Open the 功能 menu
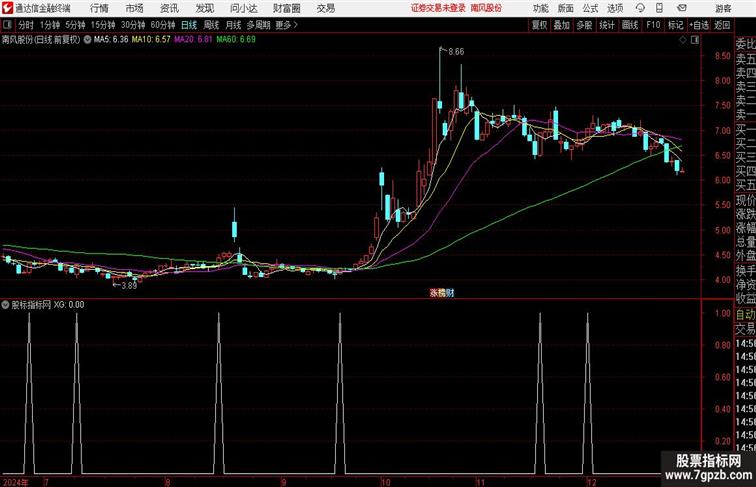The image size is (756, 487). [540, 8]
